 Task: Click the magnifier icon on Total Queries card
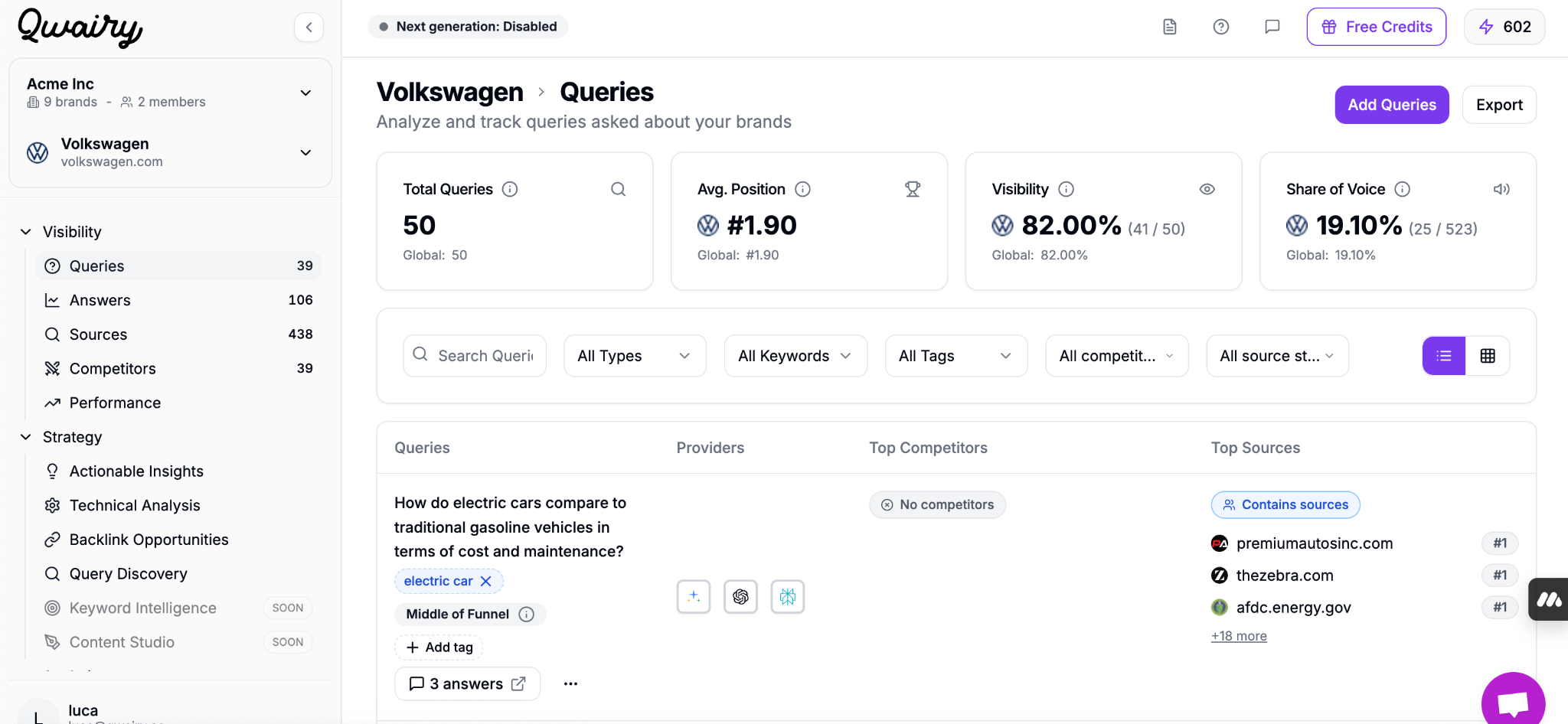[x=619, y=189]
